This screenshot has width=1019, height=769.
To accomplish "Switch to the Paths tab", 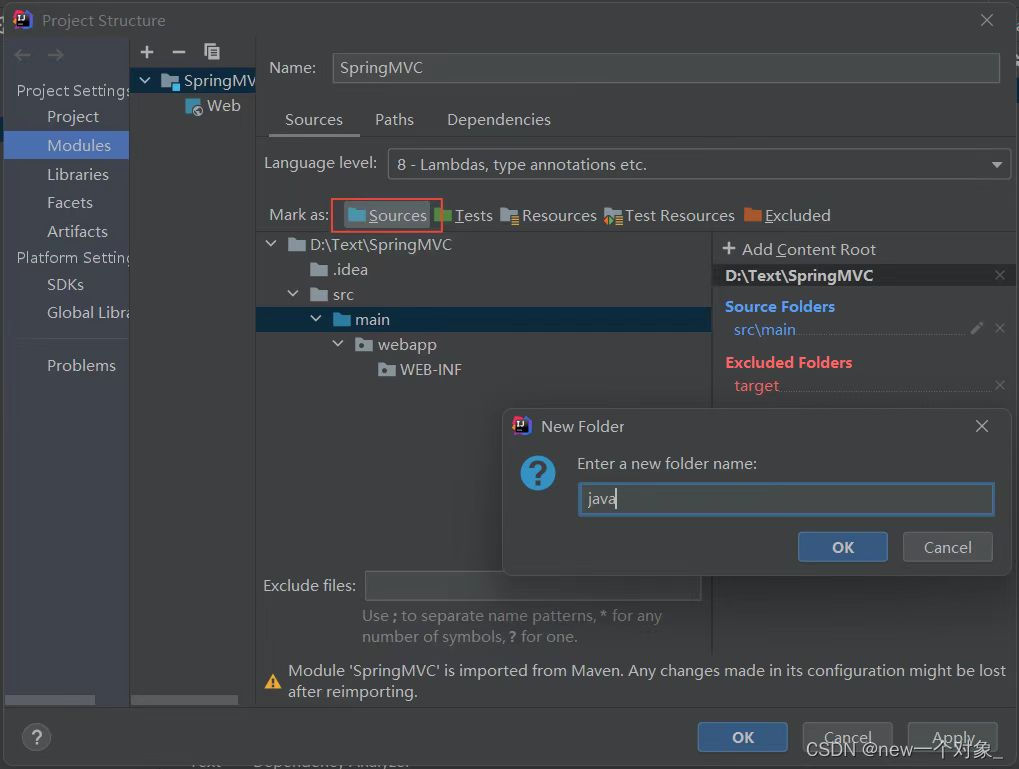I will point(394,120).
